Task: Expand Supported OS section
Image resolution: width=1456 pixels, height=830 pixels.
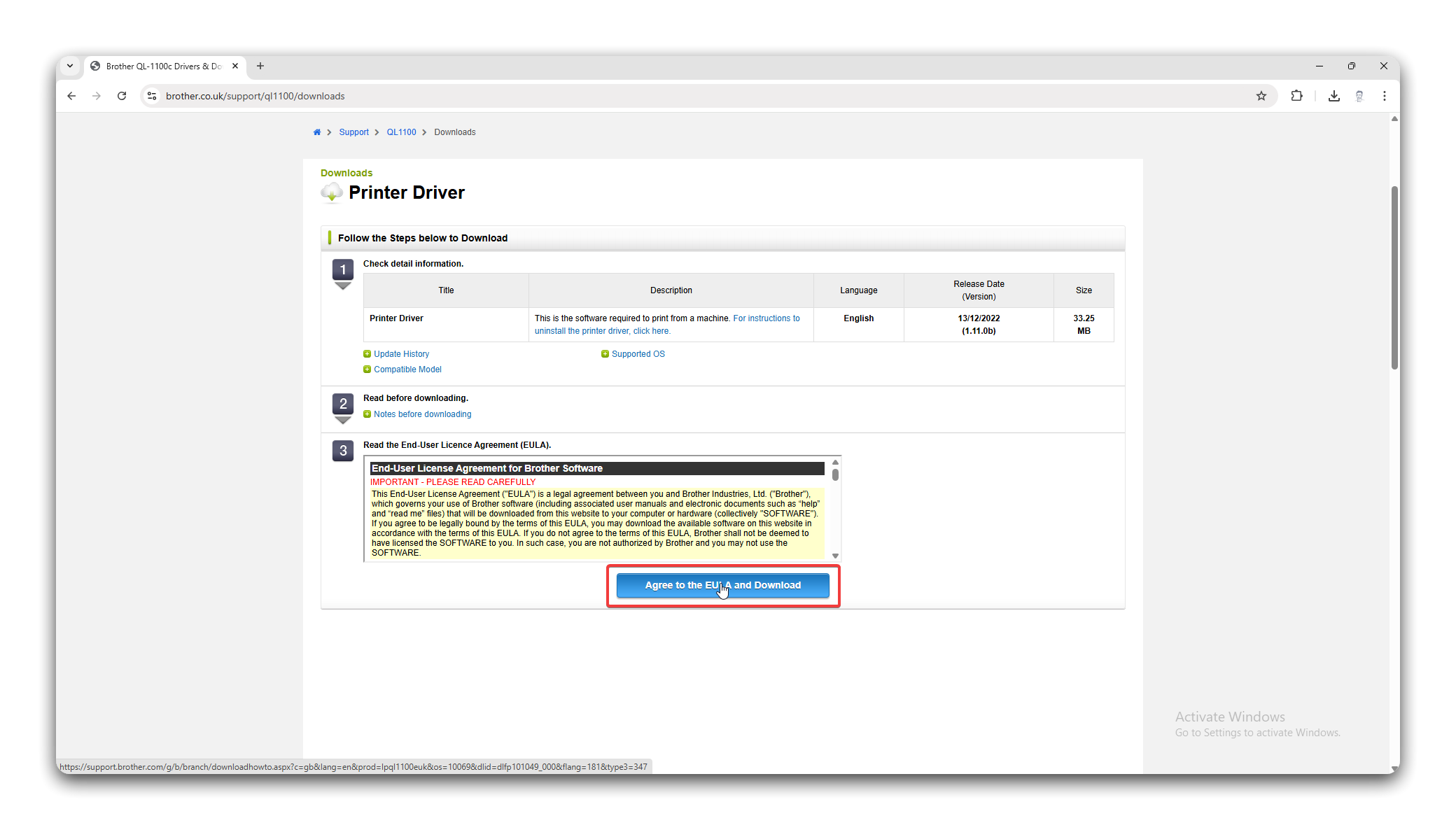Action: [x=638, y=354]
